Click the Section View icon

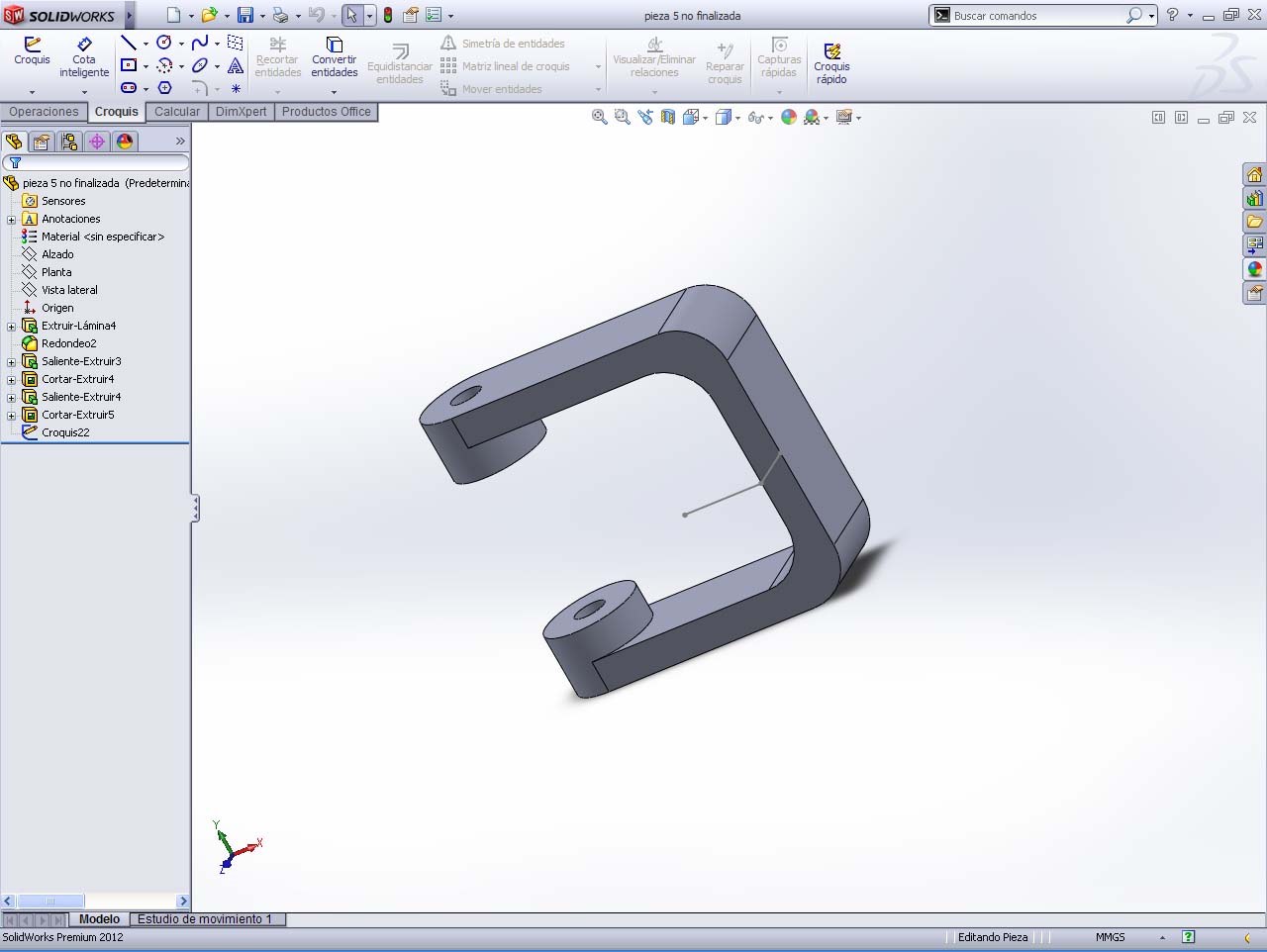coord(668,117)
